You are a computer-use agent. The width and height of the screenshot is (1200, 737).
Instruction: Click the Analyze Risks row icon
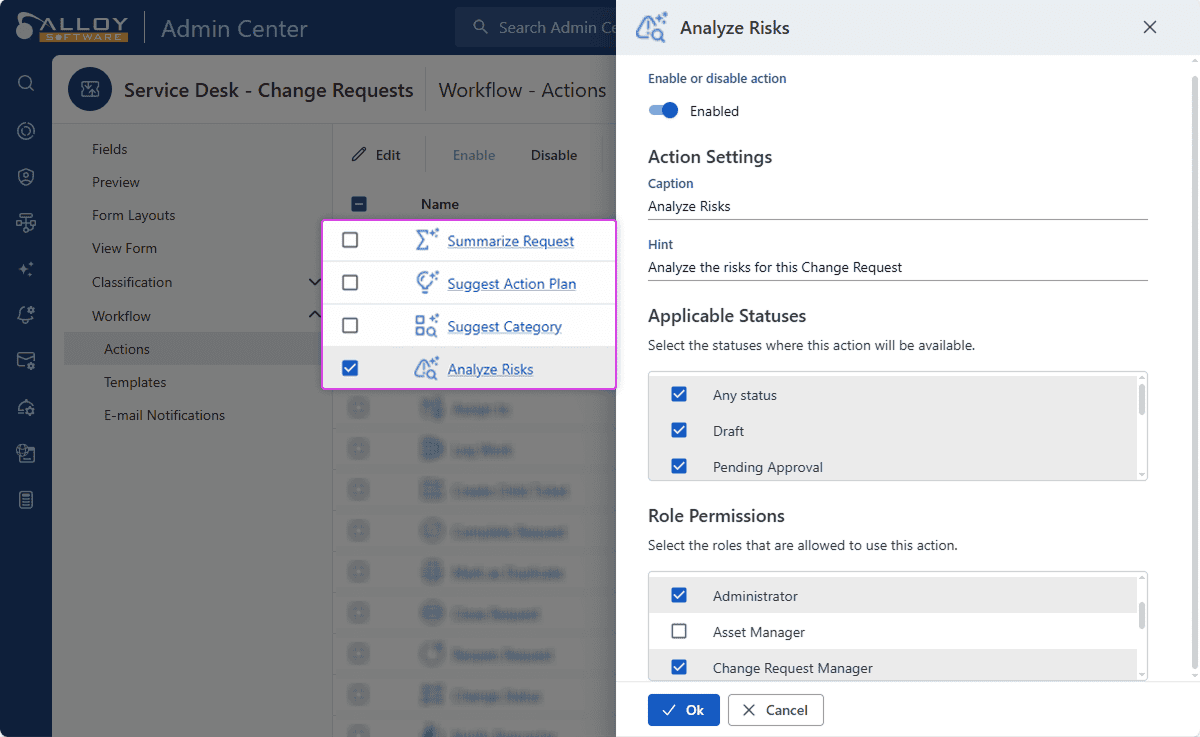click(x=427, y=368)
